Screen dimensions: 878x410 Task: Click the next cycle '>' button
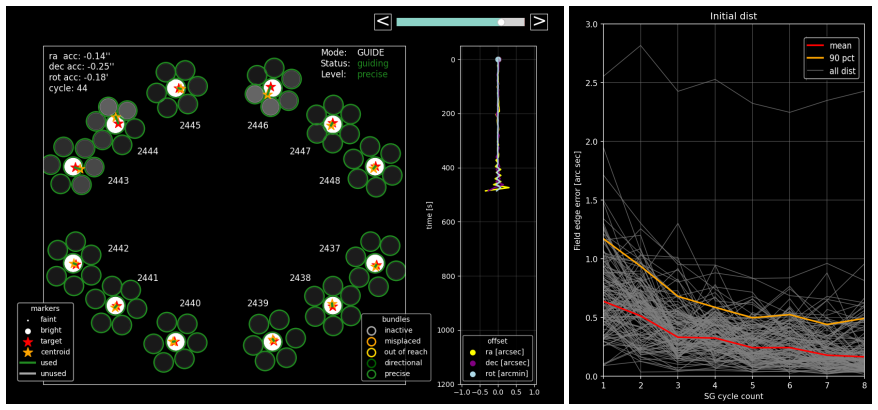[x=539, y=22]
